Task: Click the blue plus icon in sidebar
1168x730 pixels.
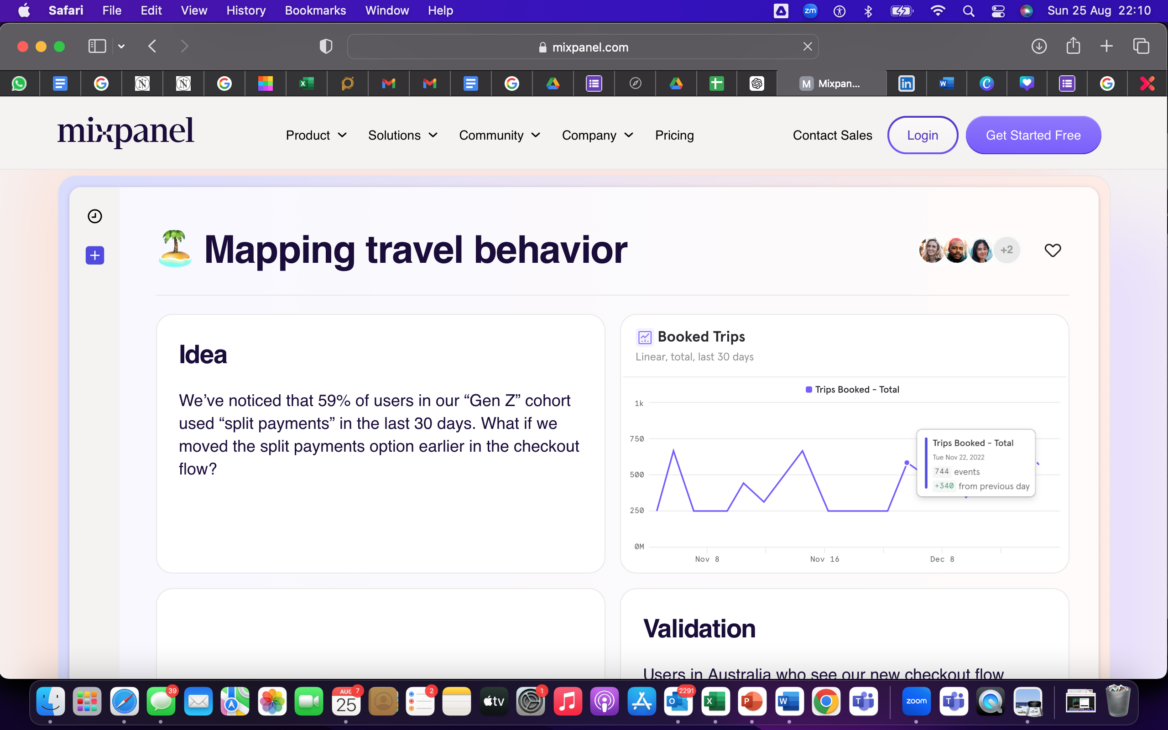Action: [95, 256]
